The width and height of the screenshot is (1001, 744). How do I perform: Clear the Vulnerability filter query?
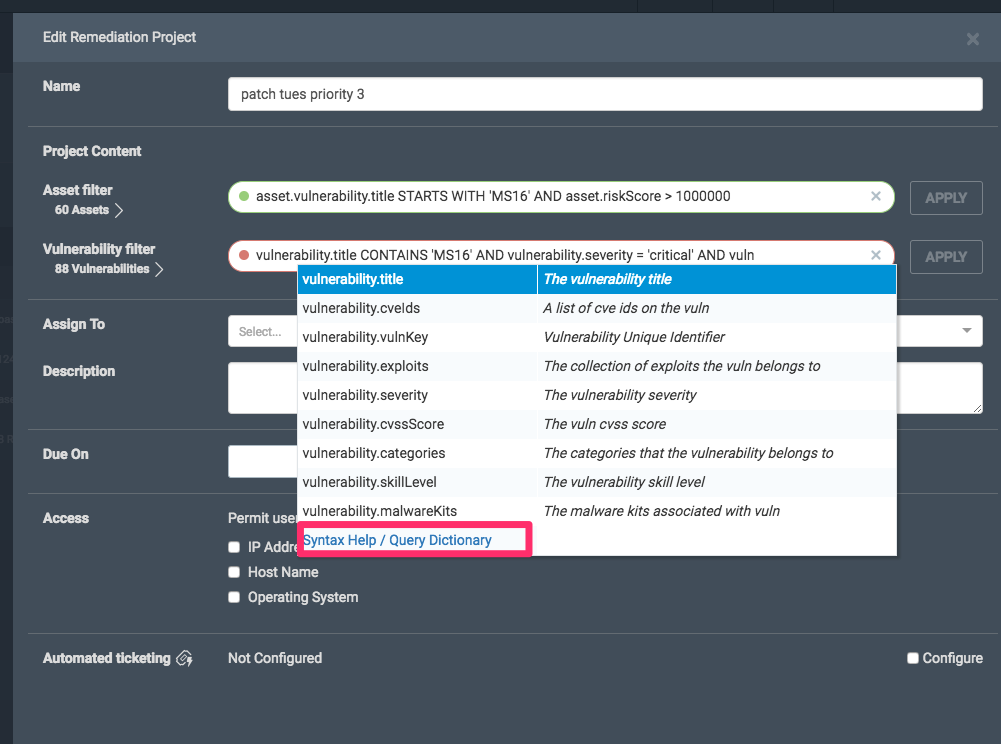[x=876, y=255]
